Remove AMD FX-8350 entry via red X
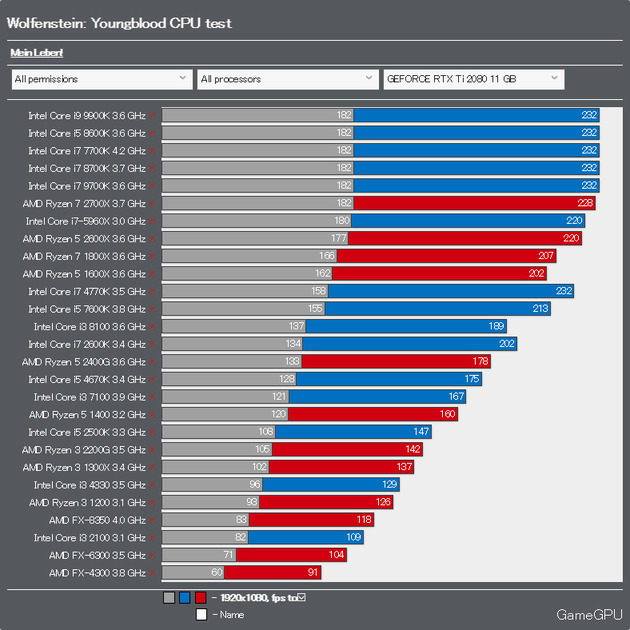Screen dimensions: 630x630 click(151, 520)
